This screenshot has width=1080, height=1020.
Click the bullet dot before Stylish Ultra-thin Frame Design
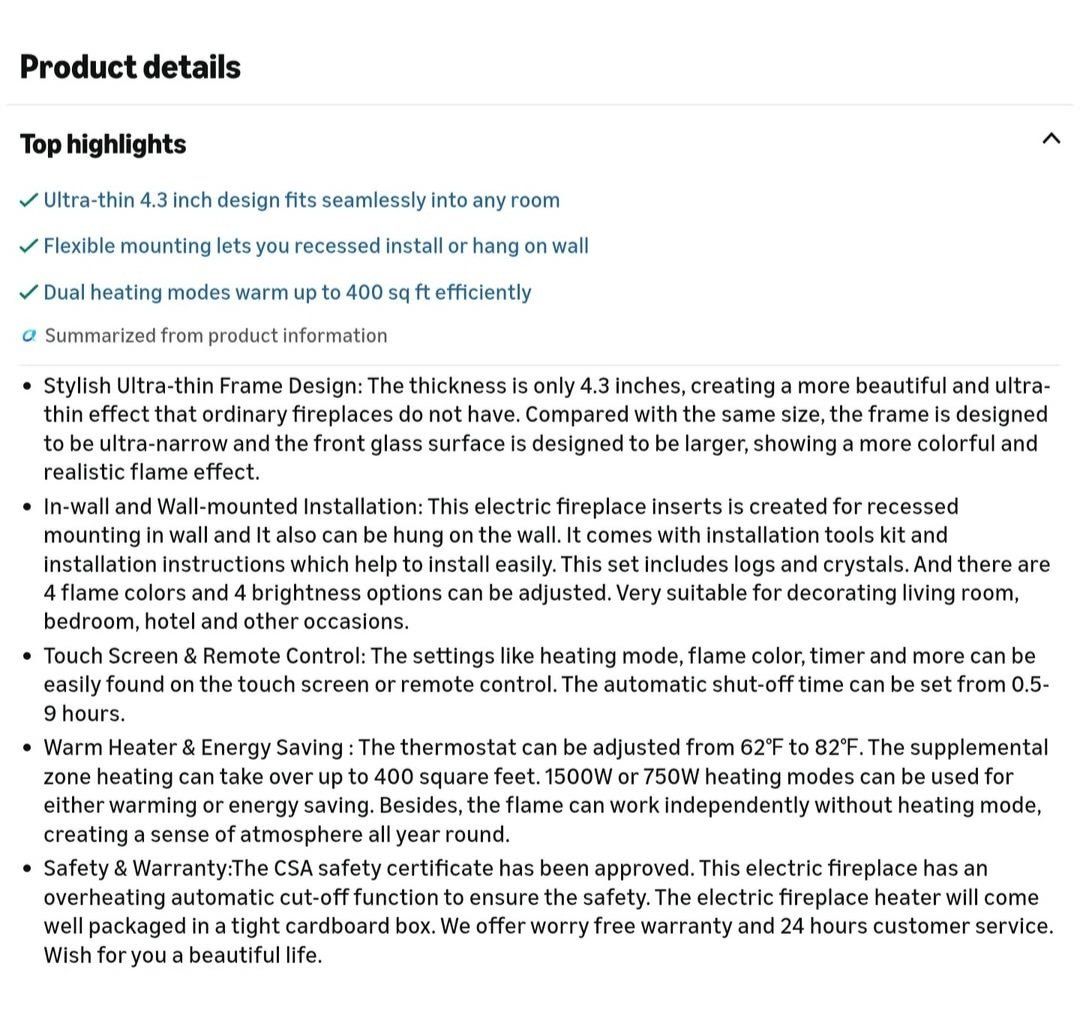[x=27, y=386]
